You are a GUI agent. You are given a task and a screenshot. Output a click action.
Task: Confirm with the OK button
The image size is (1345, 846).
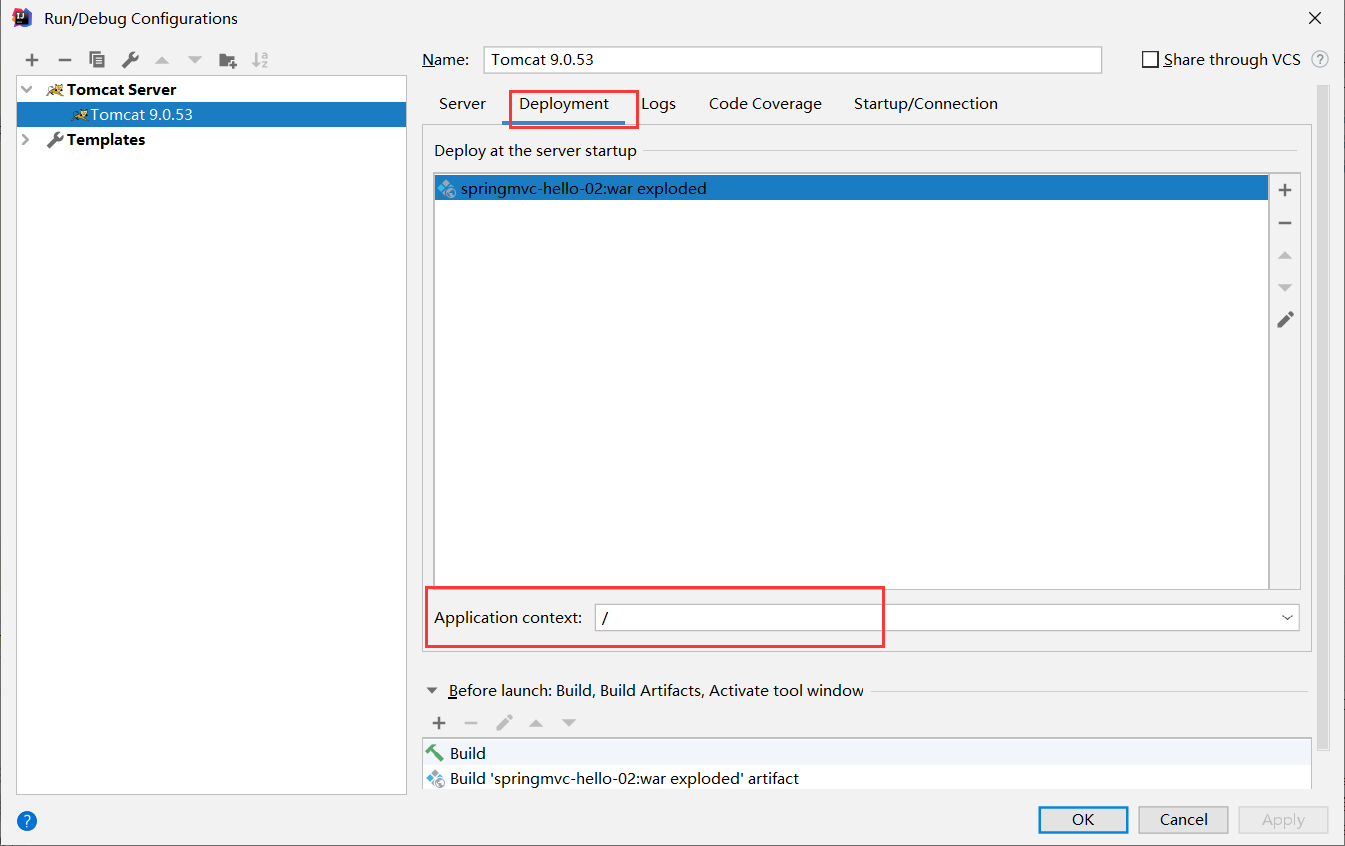[1083, 820]
